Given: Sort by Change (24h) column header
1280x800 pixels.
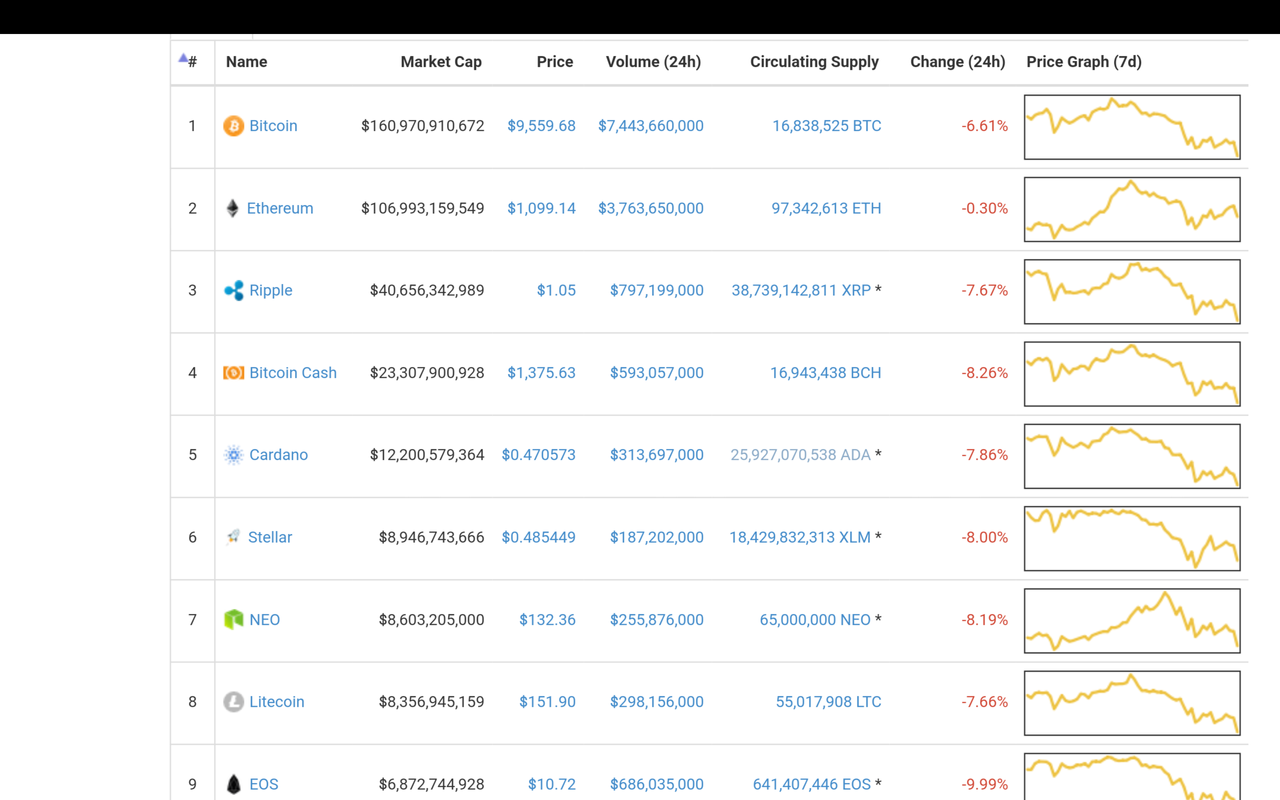Looking at the screenshot, I should [957, 62].
